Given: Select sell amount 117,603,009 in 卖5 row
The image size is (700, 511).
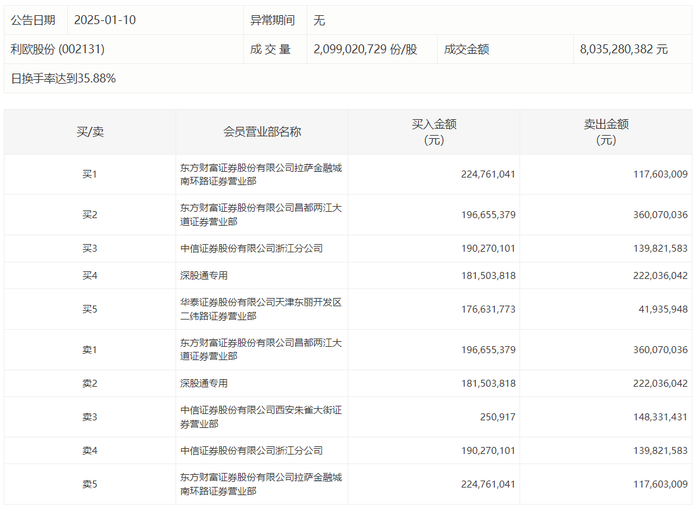Looking at the screenshot, I should [660, 484].
